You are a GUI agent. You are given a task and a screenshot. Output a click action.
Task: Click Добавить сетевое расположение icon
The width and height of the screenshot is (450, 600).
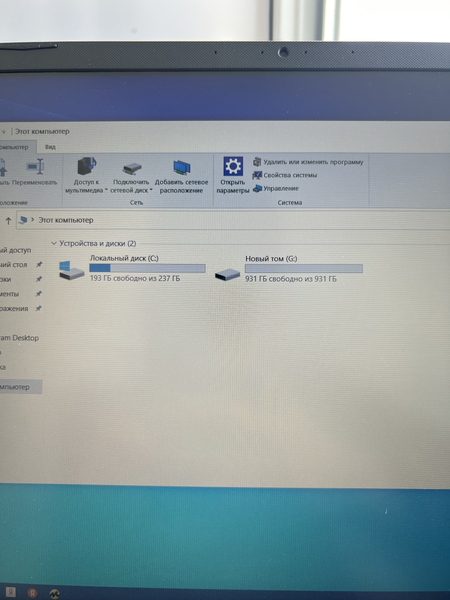182,176
